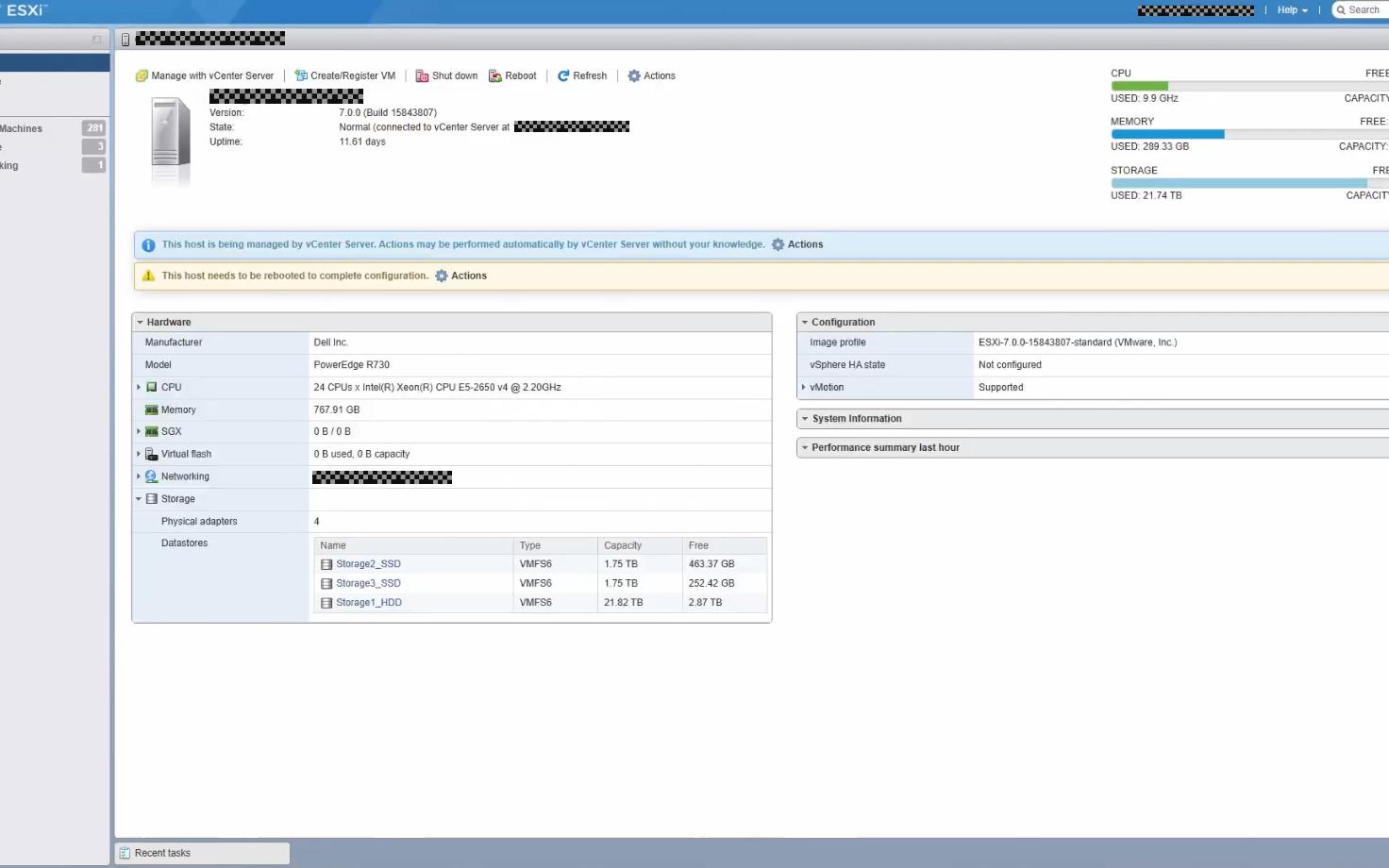Open Recent tasks panel
Viewport: 1389px width, 868px height.
point(202,853)
